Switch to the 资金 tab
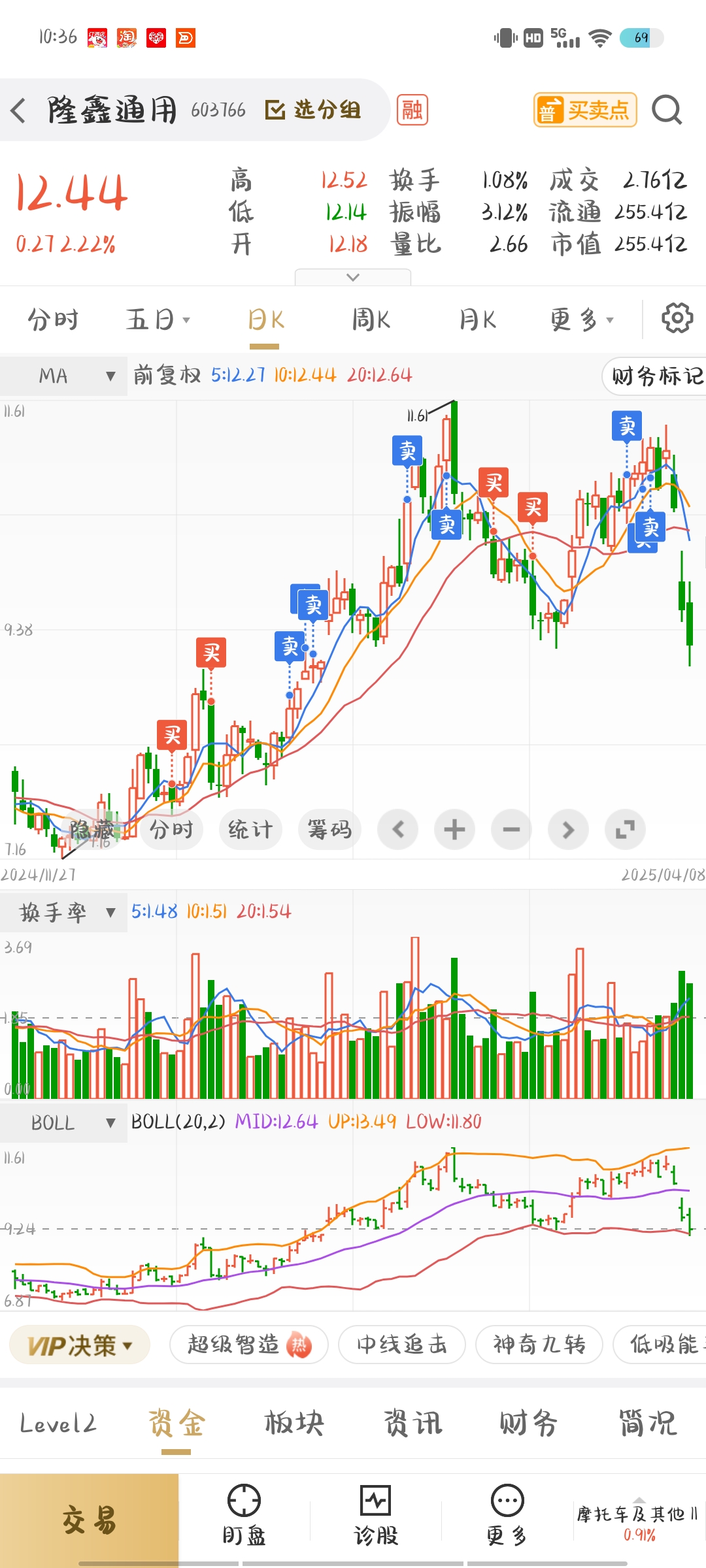This screenshot has height=1568, width=706. point(176,1423)
